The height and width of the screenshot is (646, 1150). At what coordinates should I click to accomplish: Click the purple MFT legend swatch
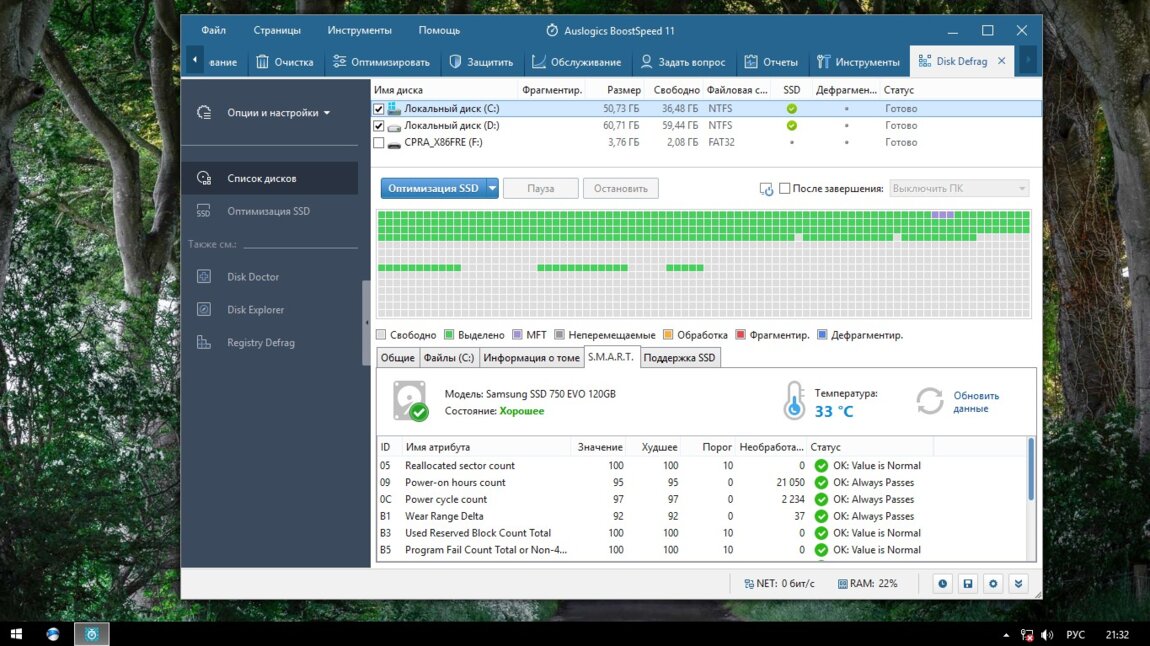tap(518, 335)
